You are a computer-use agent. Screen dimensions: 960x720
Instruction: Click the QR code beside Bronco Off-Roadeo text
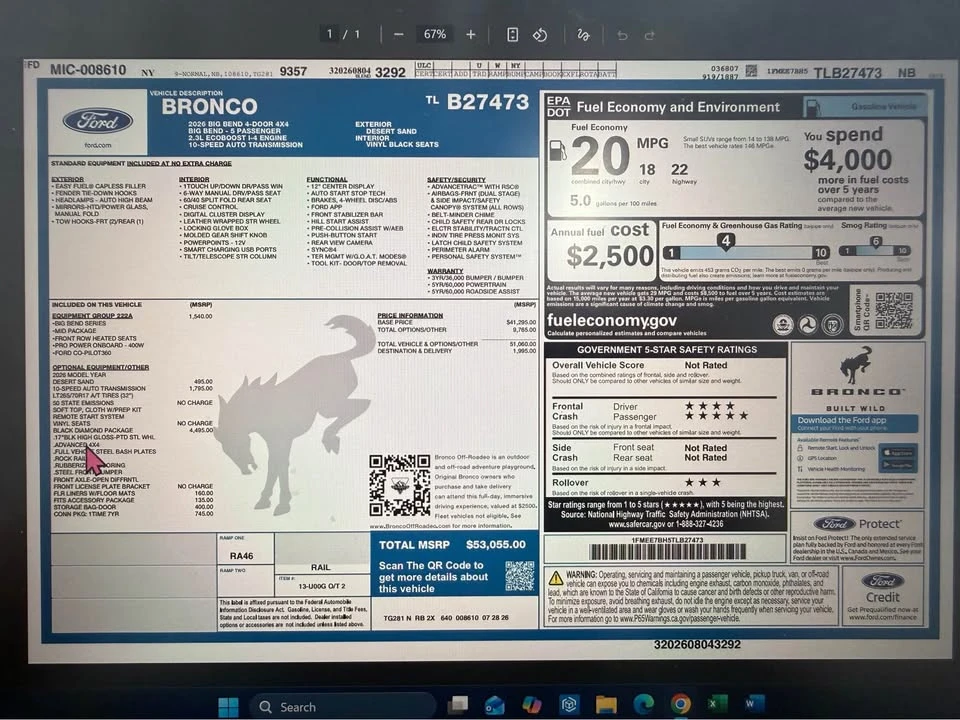click(400, 486)
